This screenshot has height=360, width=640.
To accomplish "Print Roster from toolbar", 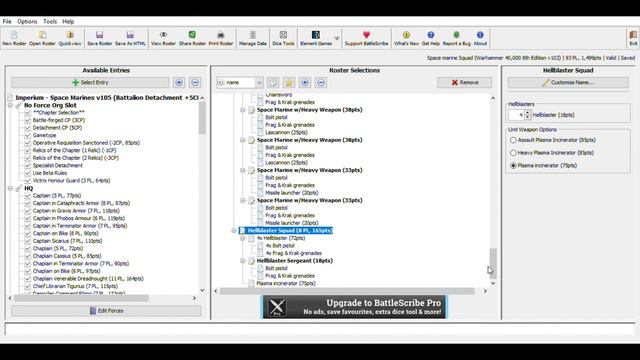I will click(x=221, y=38).
